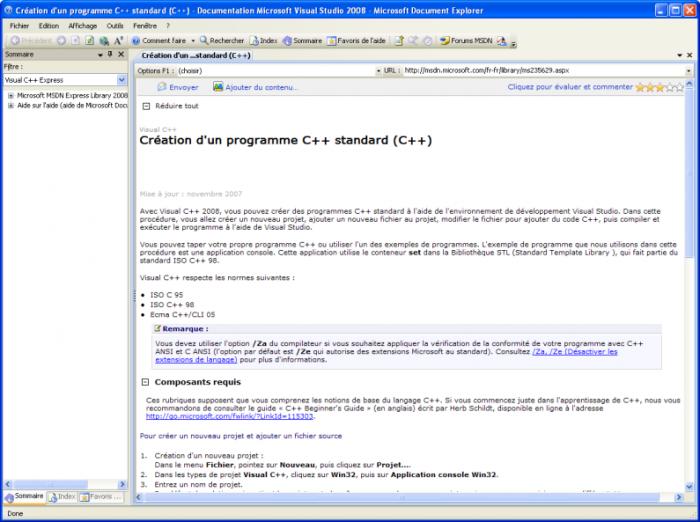700x522 pixels.
Task: Open the Options F1 (choisir) dropdown
Action: pos(379,71)
